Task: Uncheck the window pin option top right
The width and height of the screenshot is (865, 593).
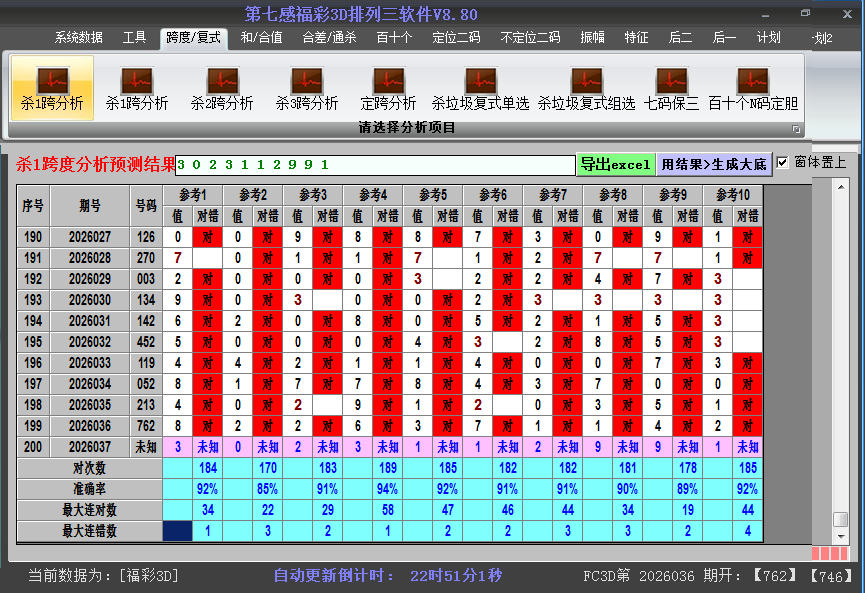Action: point(783,162)
